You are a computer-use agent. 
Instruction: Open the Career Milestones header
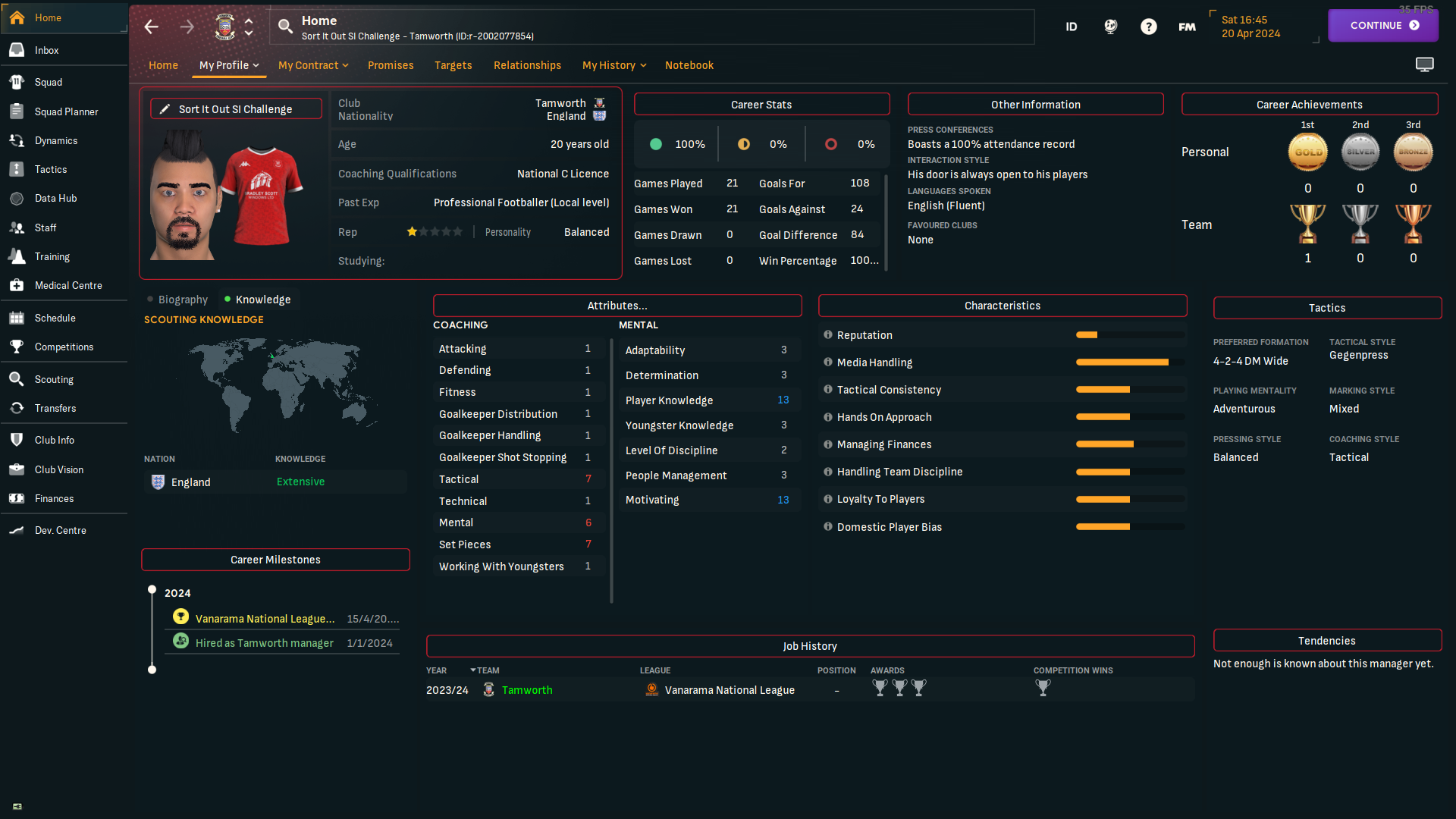coord(275,560)
